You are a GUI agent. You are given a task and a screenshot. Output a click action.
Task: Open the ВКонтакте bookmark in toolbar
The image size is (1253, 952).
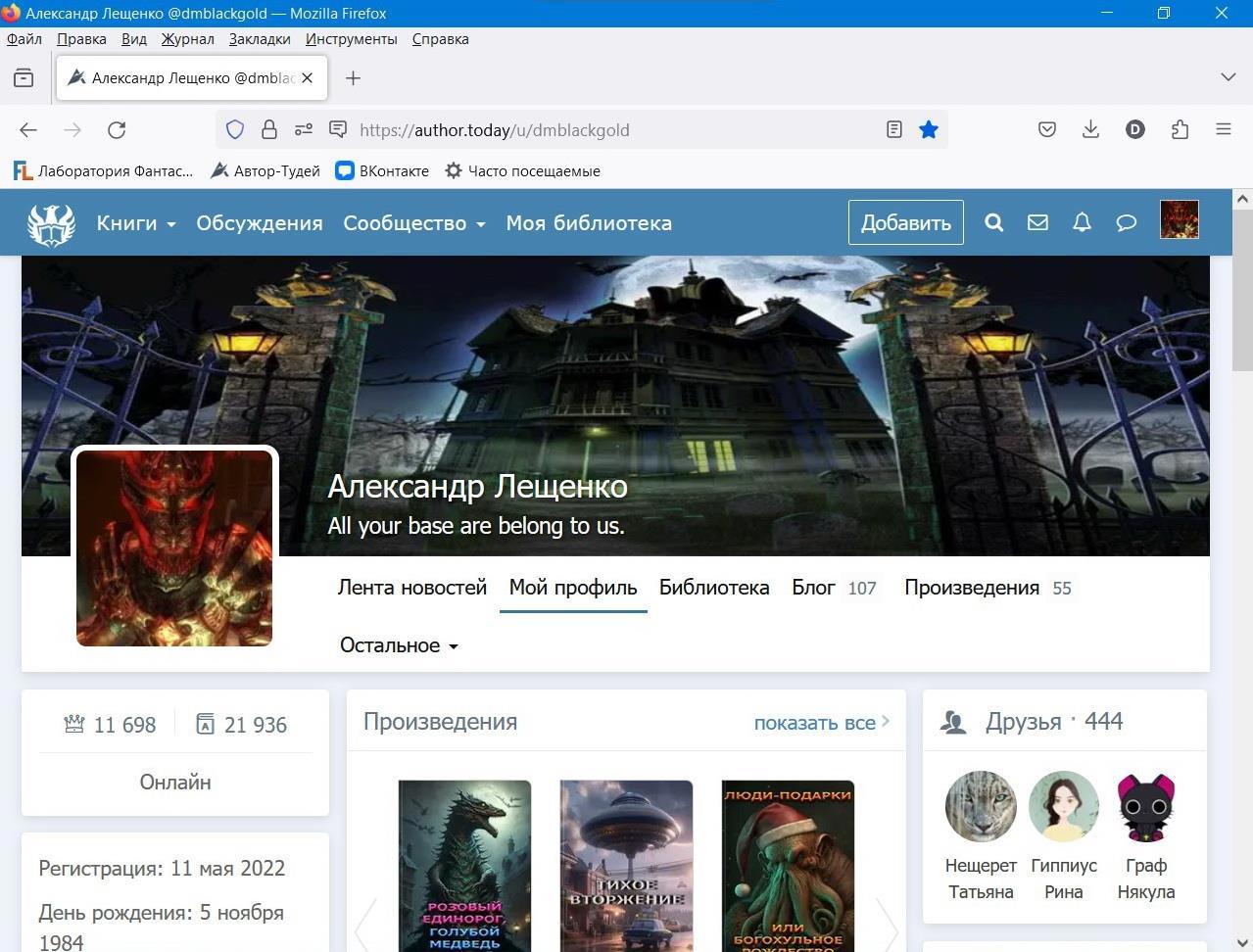click(x=382, y=170)
